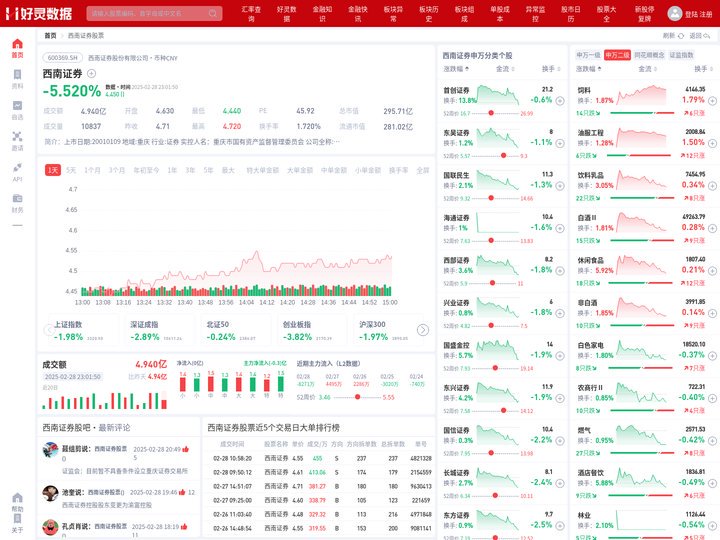Click the 全屏 fullscreen chart button
This screenshot has height=540, width=720.
[422, 170]
